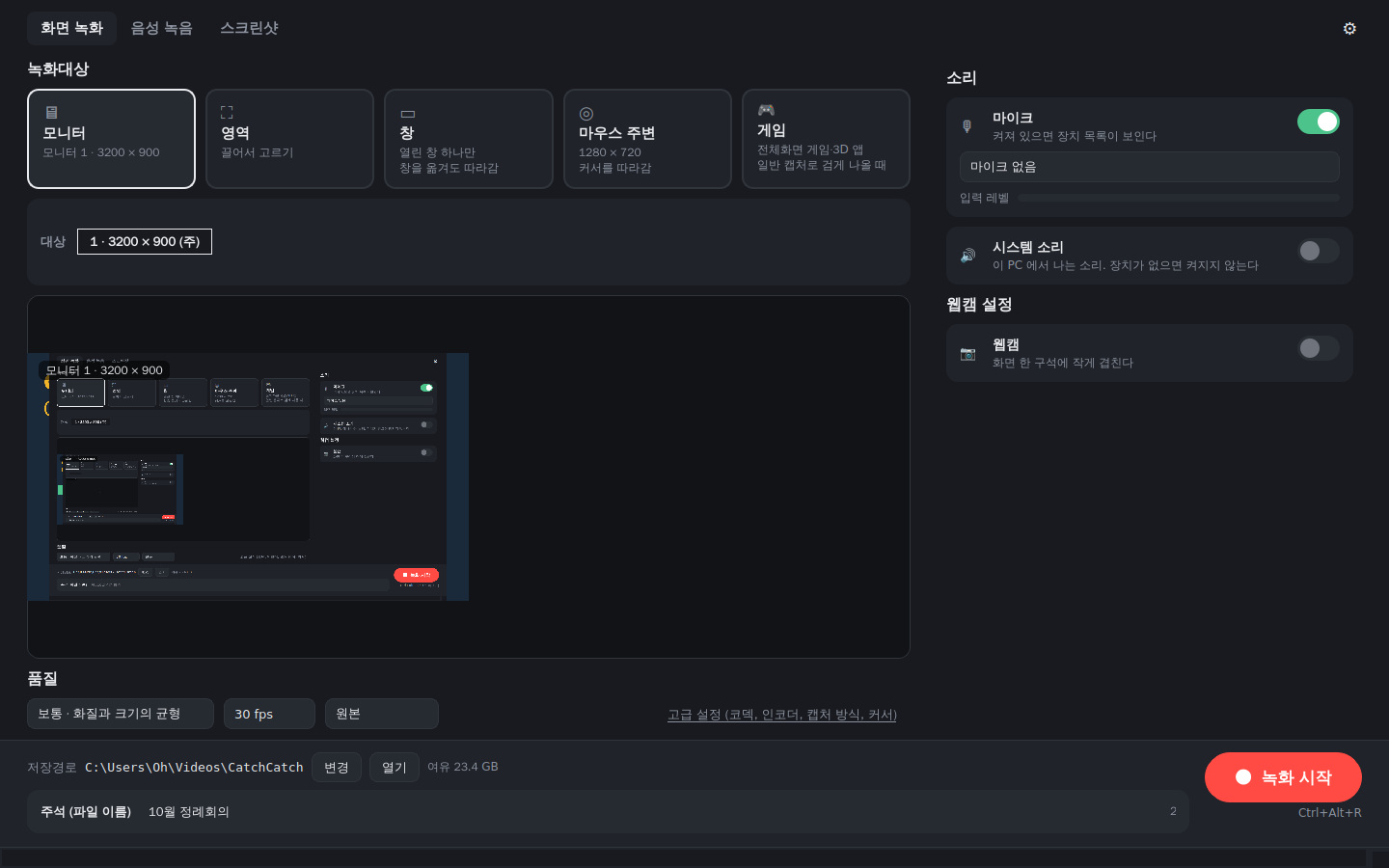This screenshot has height=868, width=1389.
Task: Click the camera icon beside 웹캠
Action: (967, 353)
